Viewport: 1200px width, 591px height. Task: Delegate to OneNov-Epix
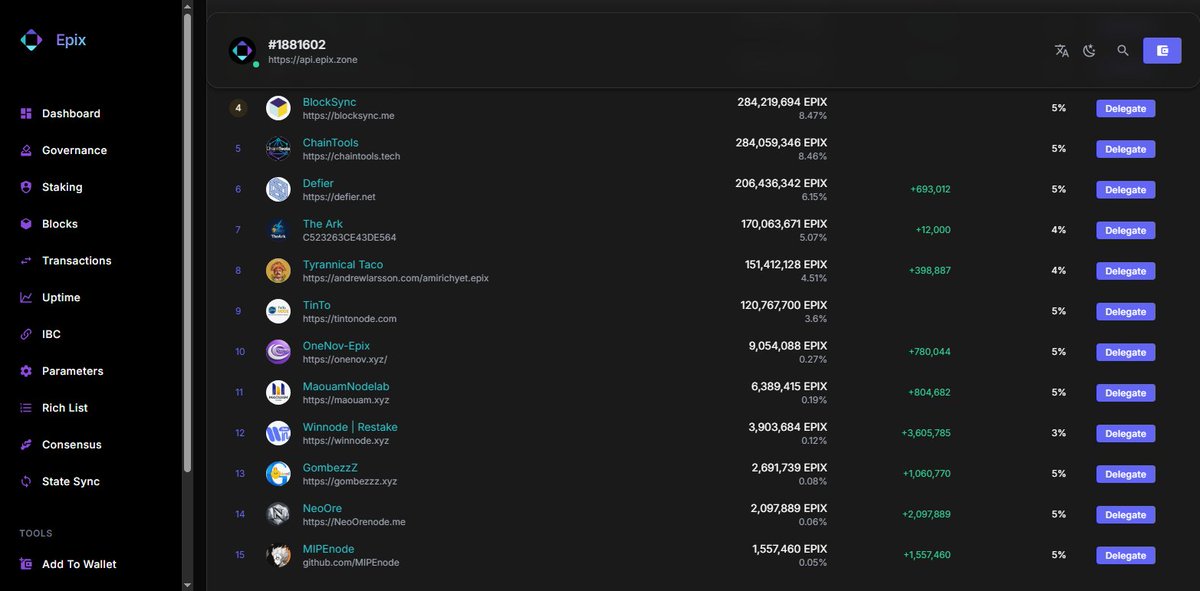[x=1125, y=352]
